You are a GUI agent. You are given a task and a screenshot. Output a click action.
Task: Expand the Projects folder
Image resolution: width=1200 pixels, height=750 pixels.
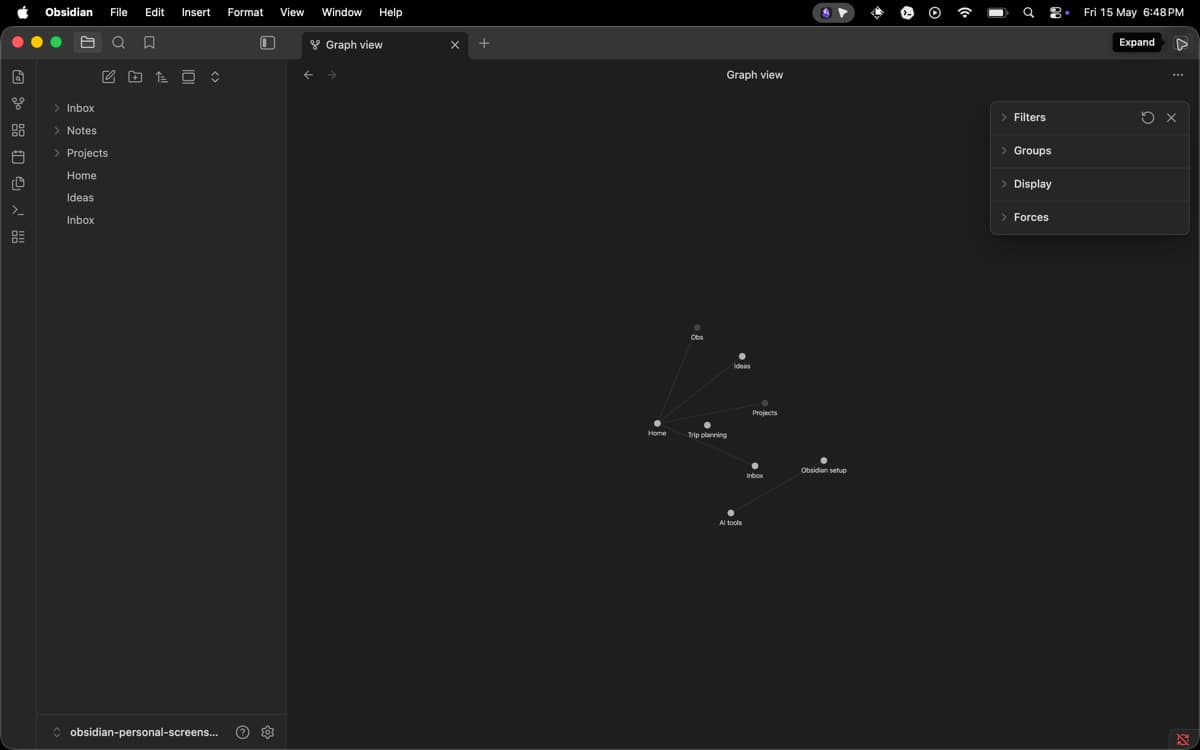click(x=57, y=153)
